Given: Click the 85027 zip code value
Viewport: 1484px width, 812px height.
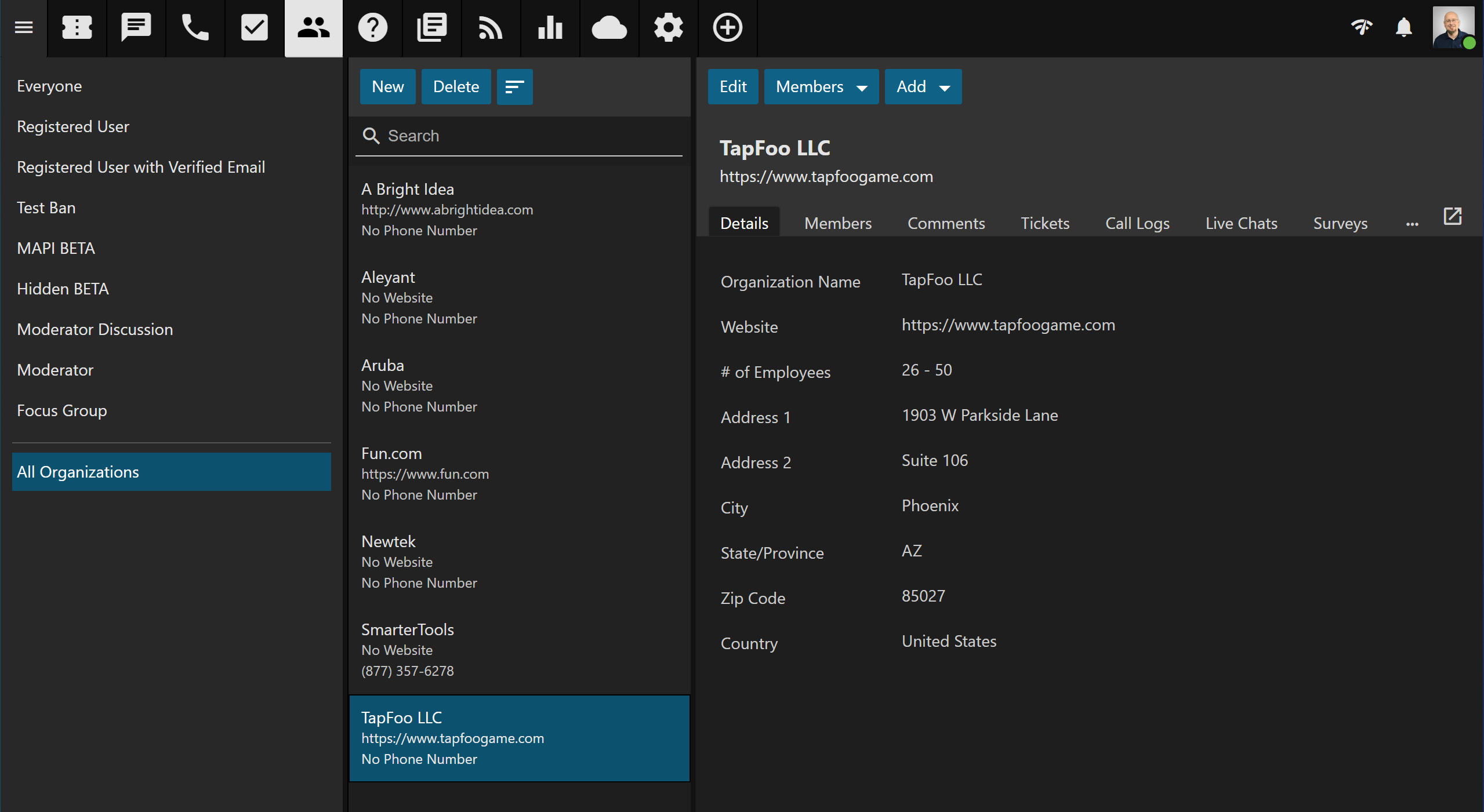Looking at the screenshot, I should pos(923,596).
